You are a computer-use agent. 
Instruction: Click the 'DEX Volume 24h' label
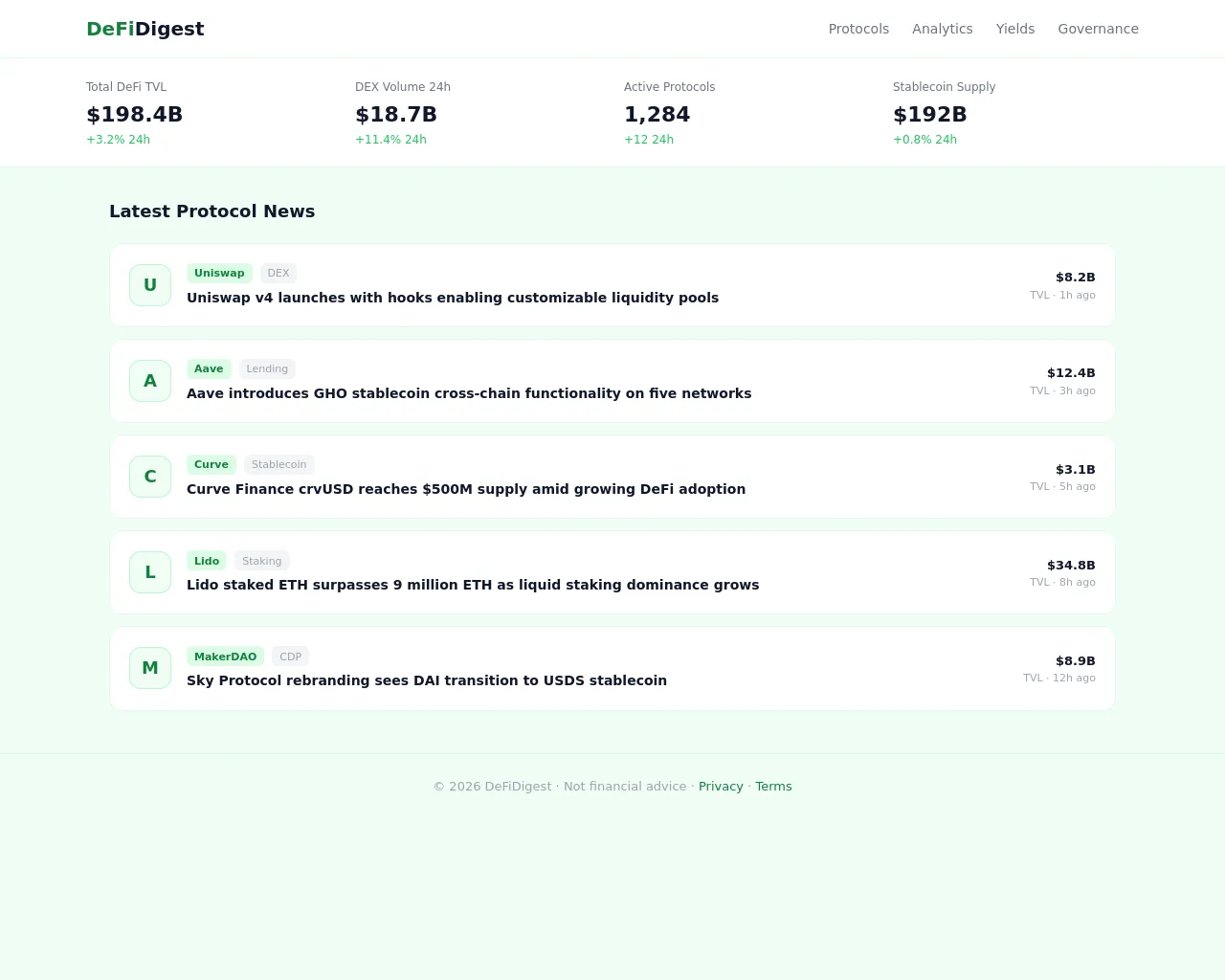click(x=403, y=87)
